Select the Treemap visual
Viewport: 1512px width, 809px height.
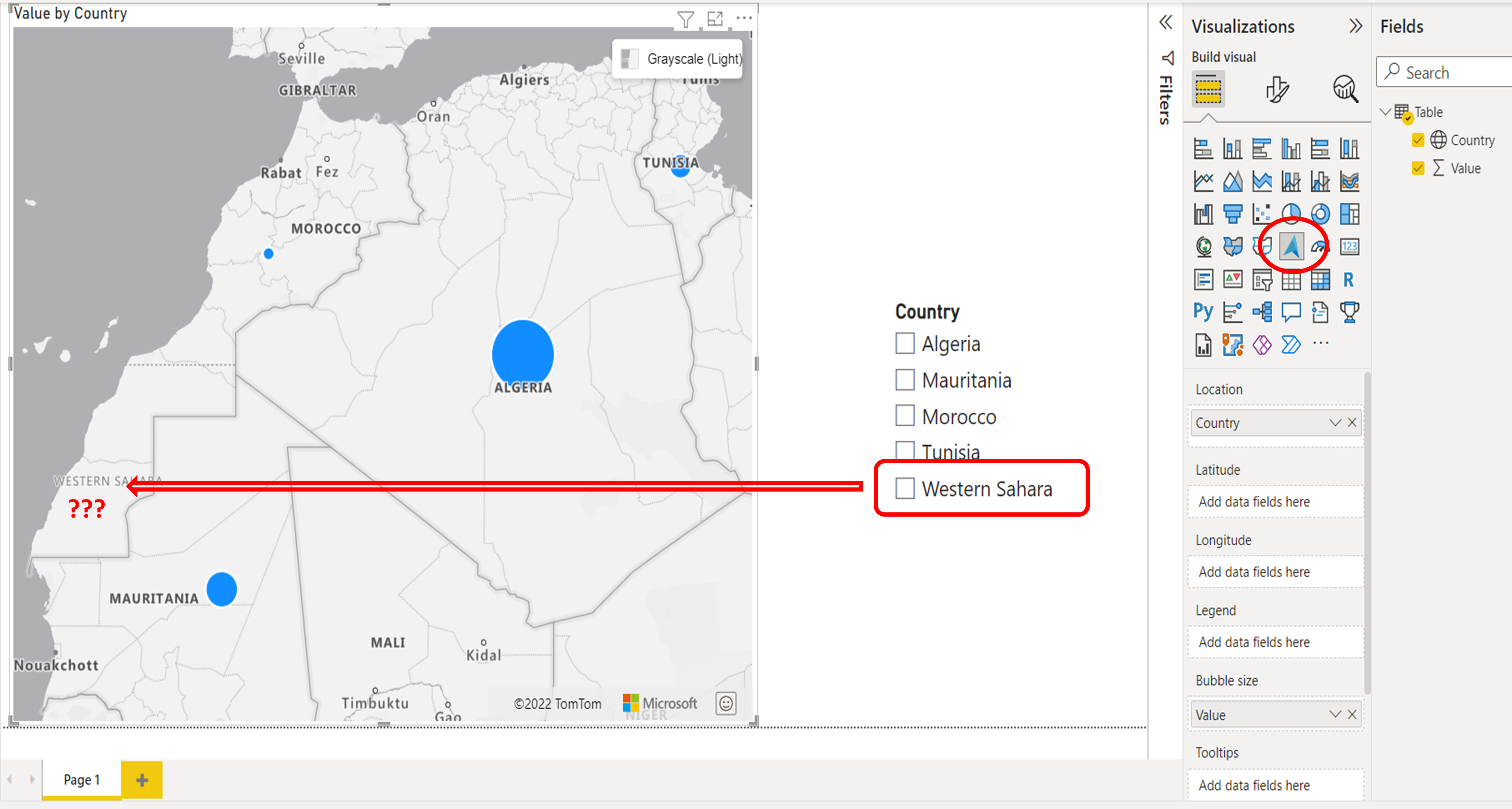pos(1349,214)
